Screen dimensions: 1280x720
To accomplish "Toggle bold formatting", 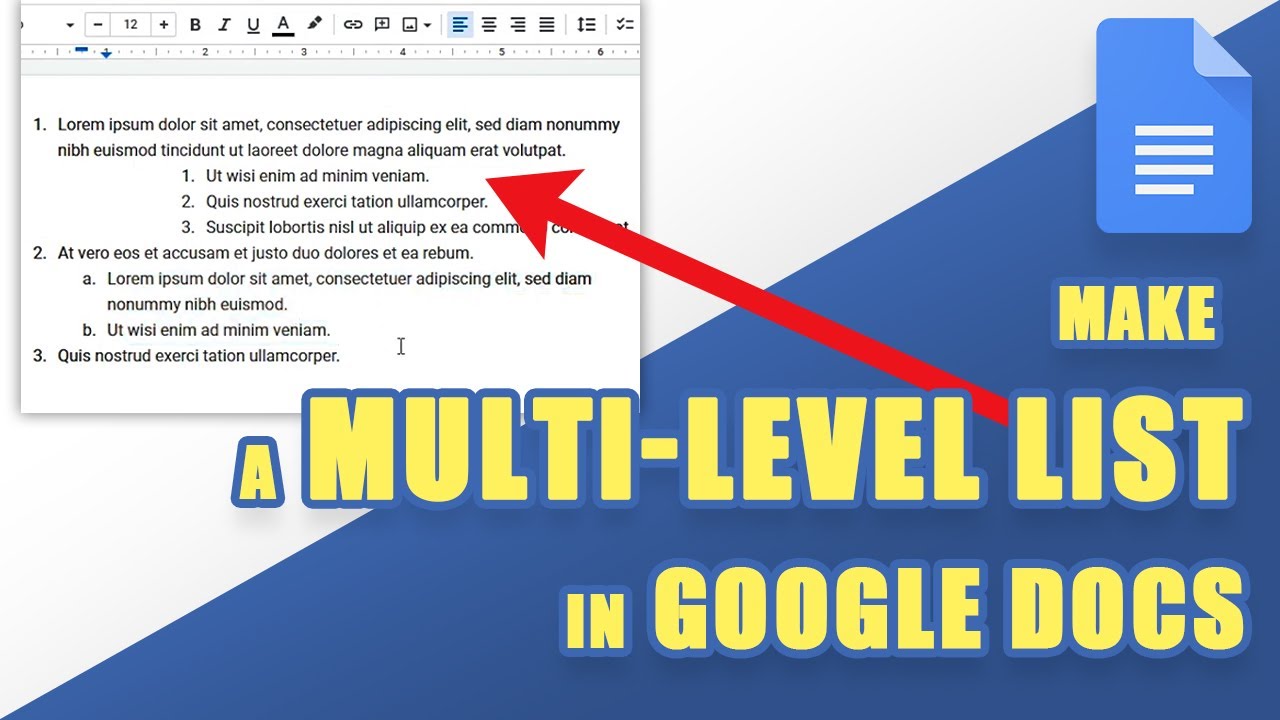I will click(195, 25).
